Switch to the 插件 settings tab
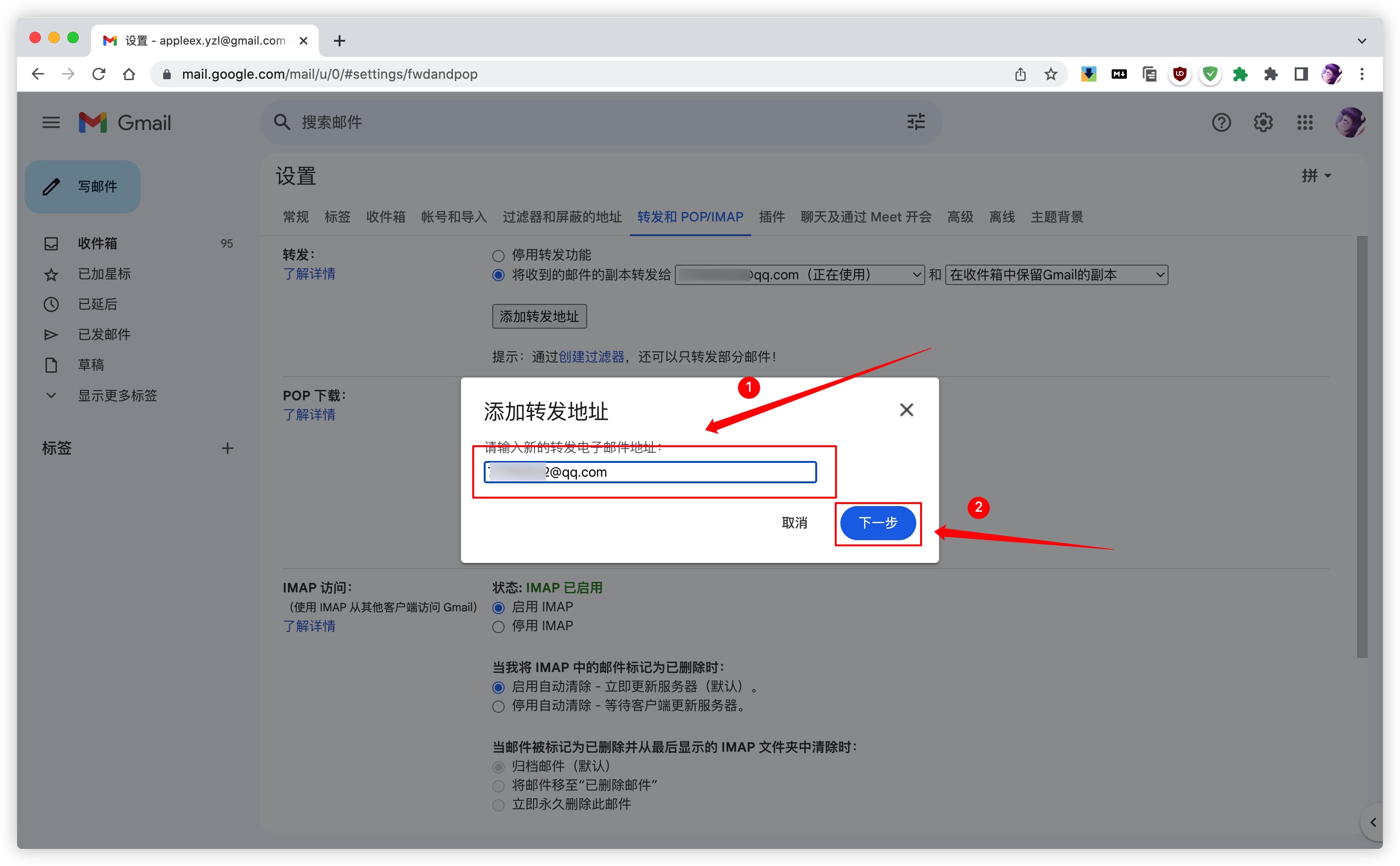1400x866 pixels. coord(771,217)
